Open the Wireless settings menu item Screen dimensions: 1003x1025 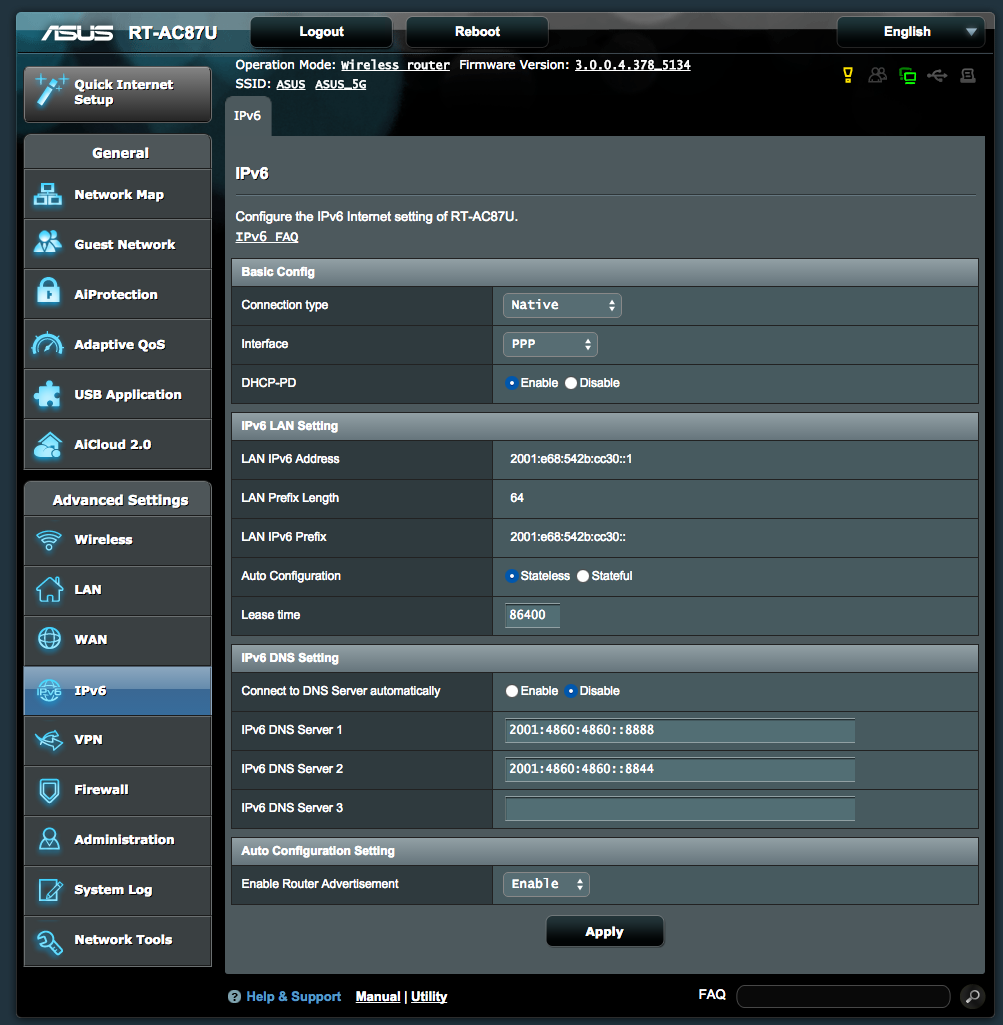(x=103, y=540)
